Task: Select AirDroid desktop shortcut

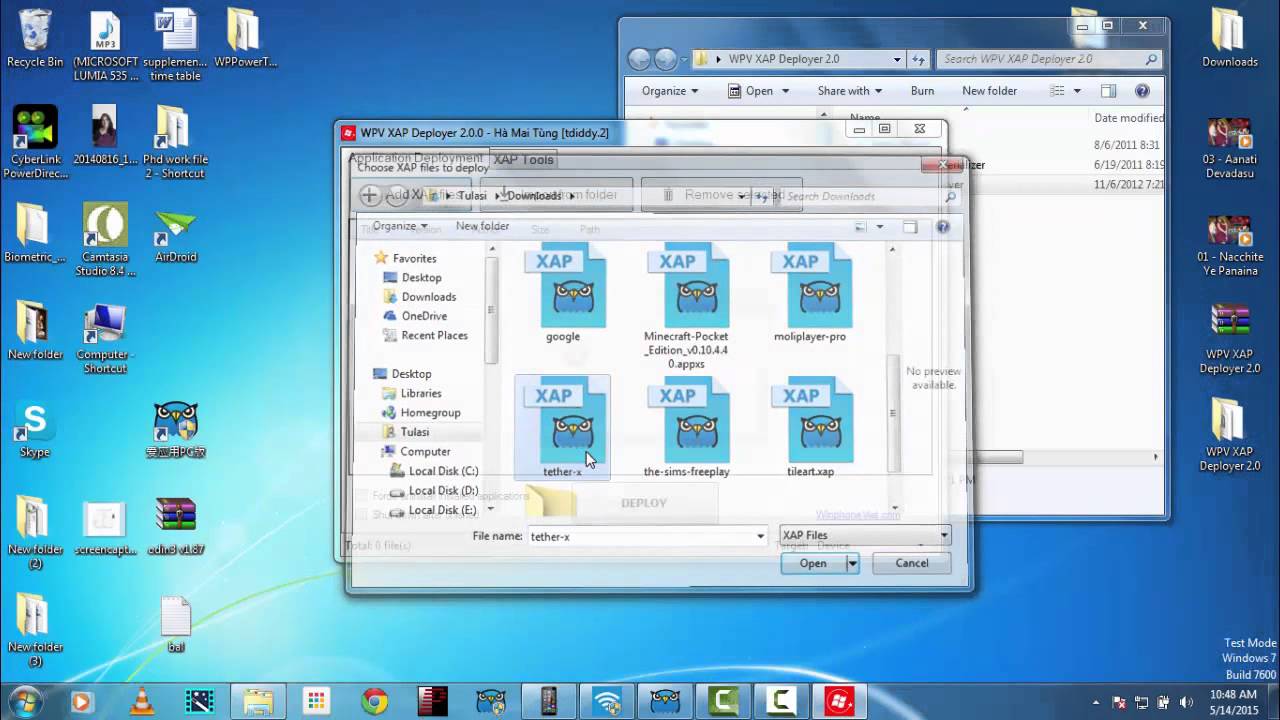Action: [x=175, y=236]
